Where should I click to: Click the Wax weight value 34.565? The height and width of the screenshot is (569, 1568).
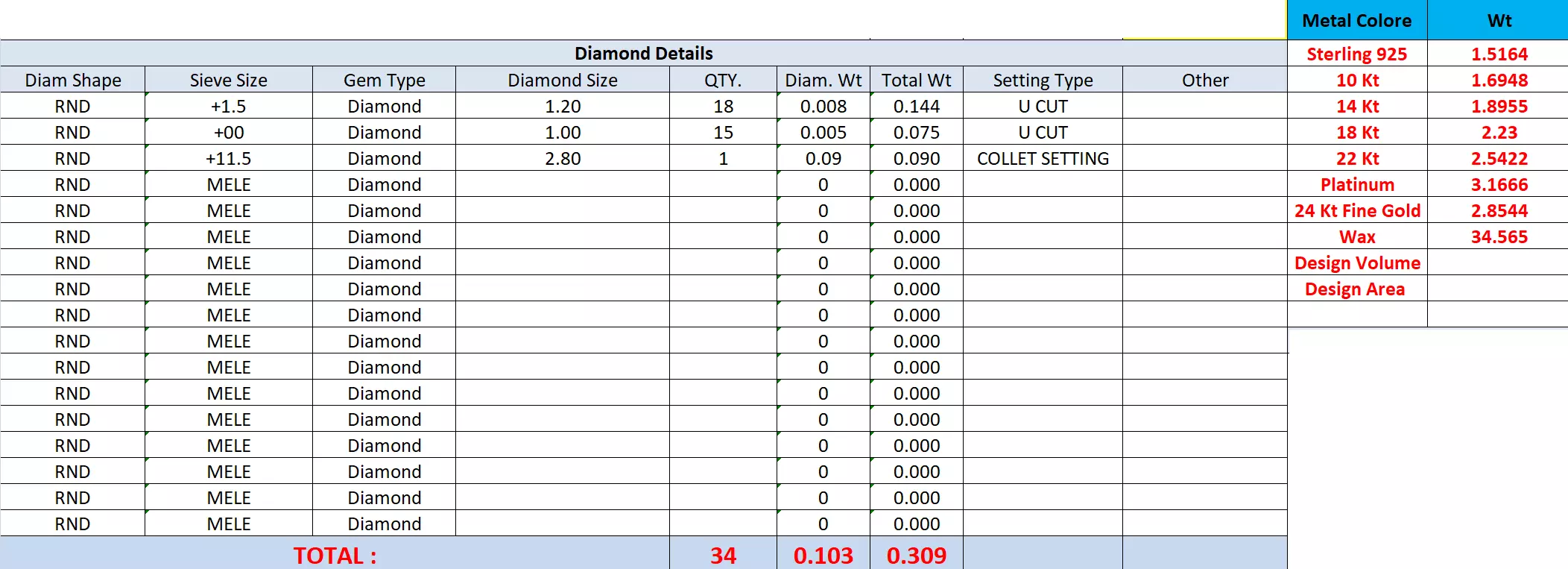click(x=1499, y=237)
